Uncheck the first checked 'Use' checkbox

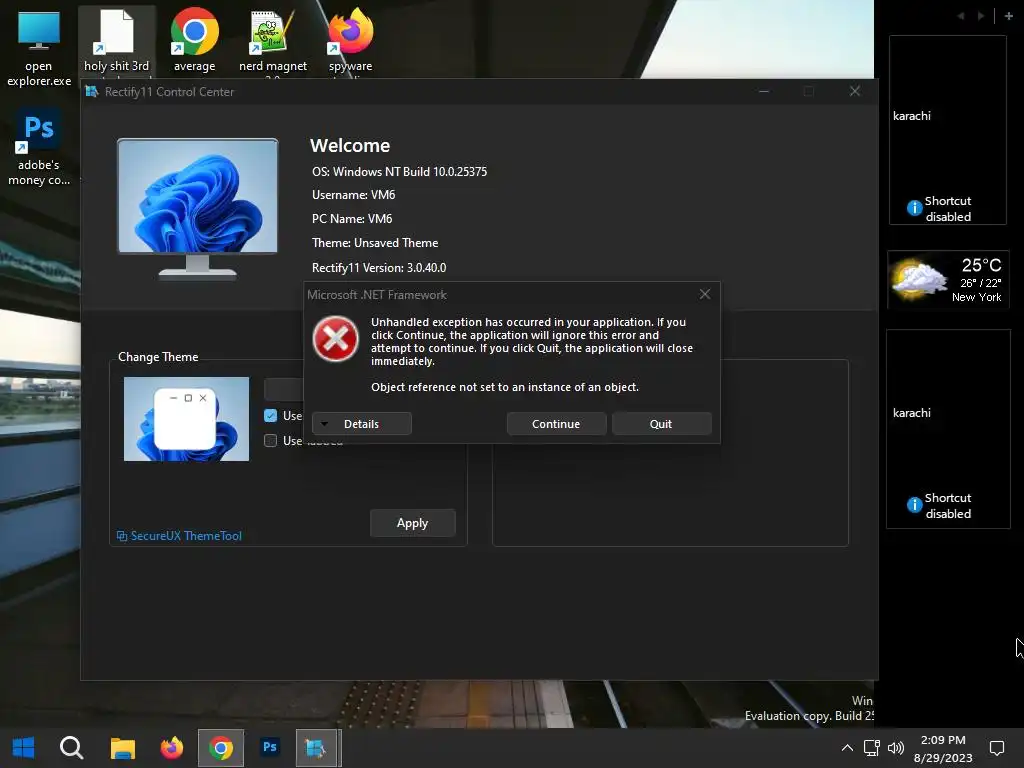(x=270, y=415)
